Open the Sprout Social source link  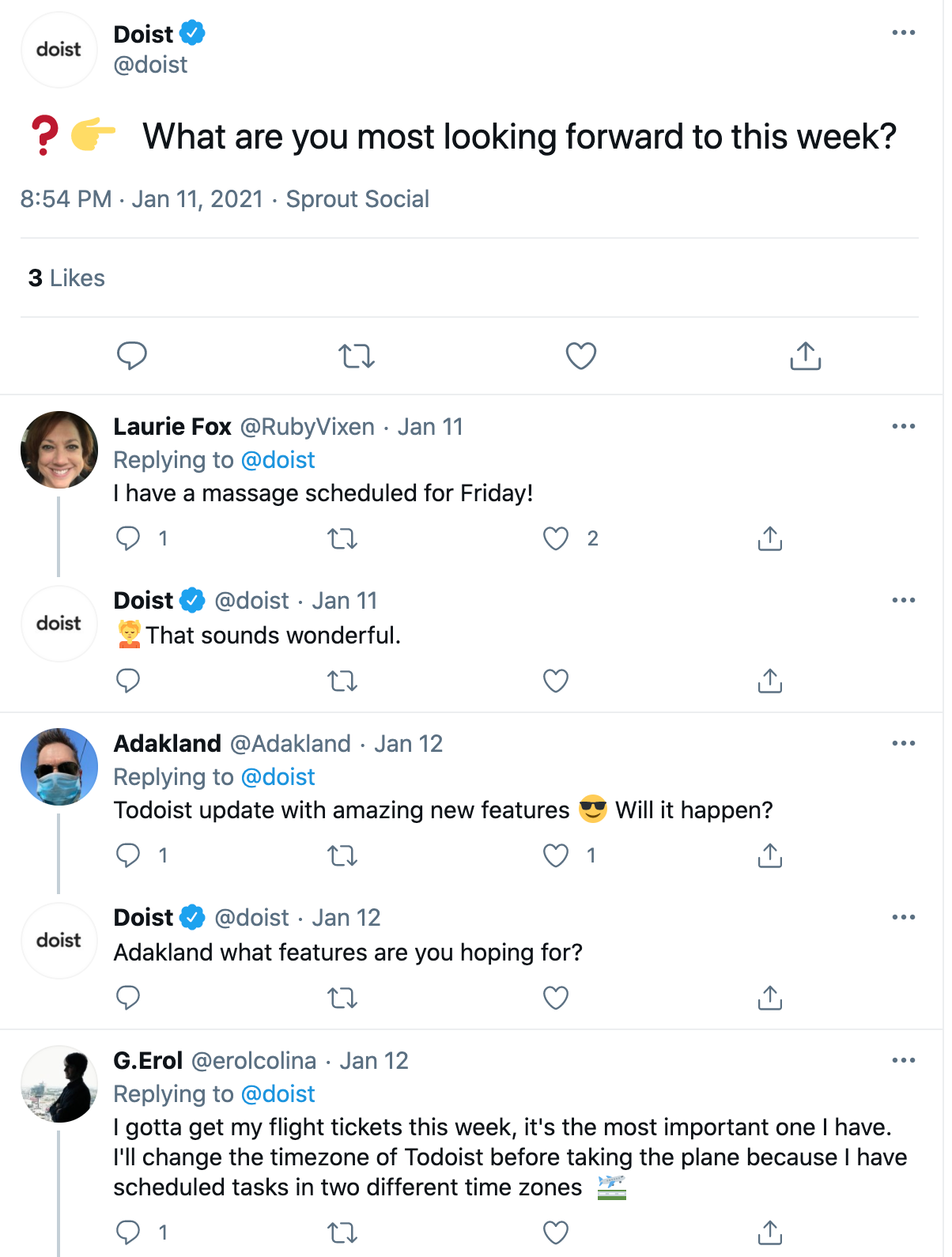click(357, 199)
